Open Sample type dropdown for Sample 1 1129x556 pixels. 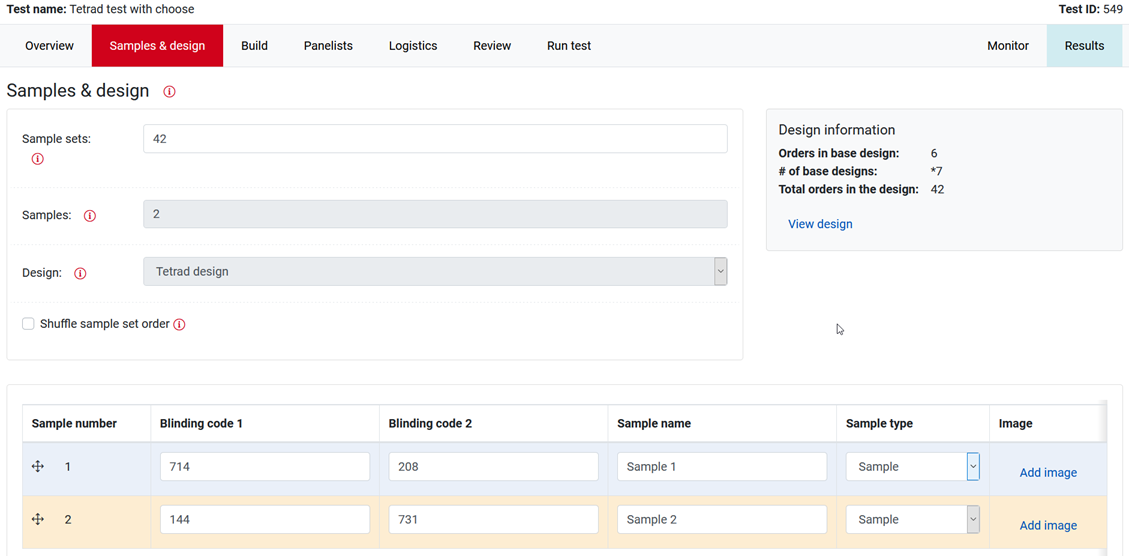972,467
